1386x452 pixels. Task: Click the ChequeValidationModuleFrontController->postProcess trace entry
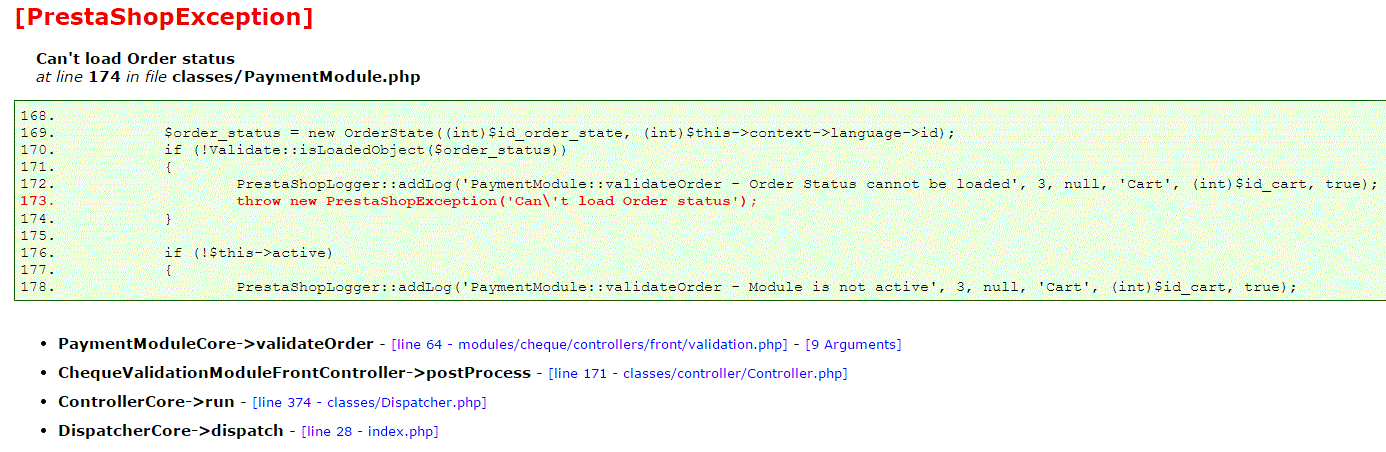[x=295, y=373]
